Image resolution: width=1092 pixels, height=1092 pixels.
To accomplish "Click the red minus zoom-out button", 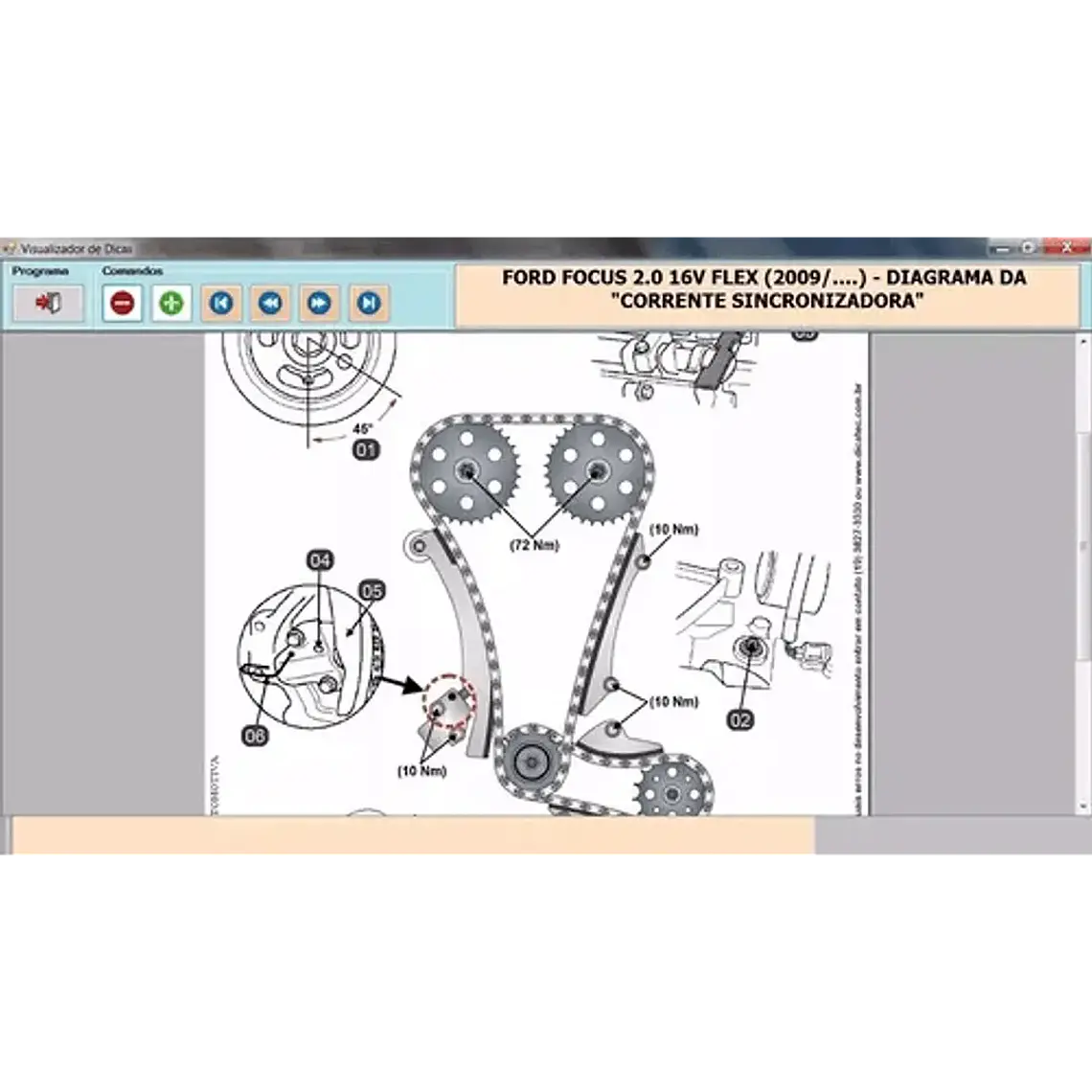I will pos(122,303).
